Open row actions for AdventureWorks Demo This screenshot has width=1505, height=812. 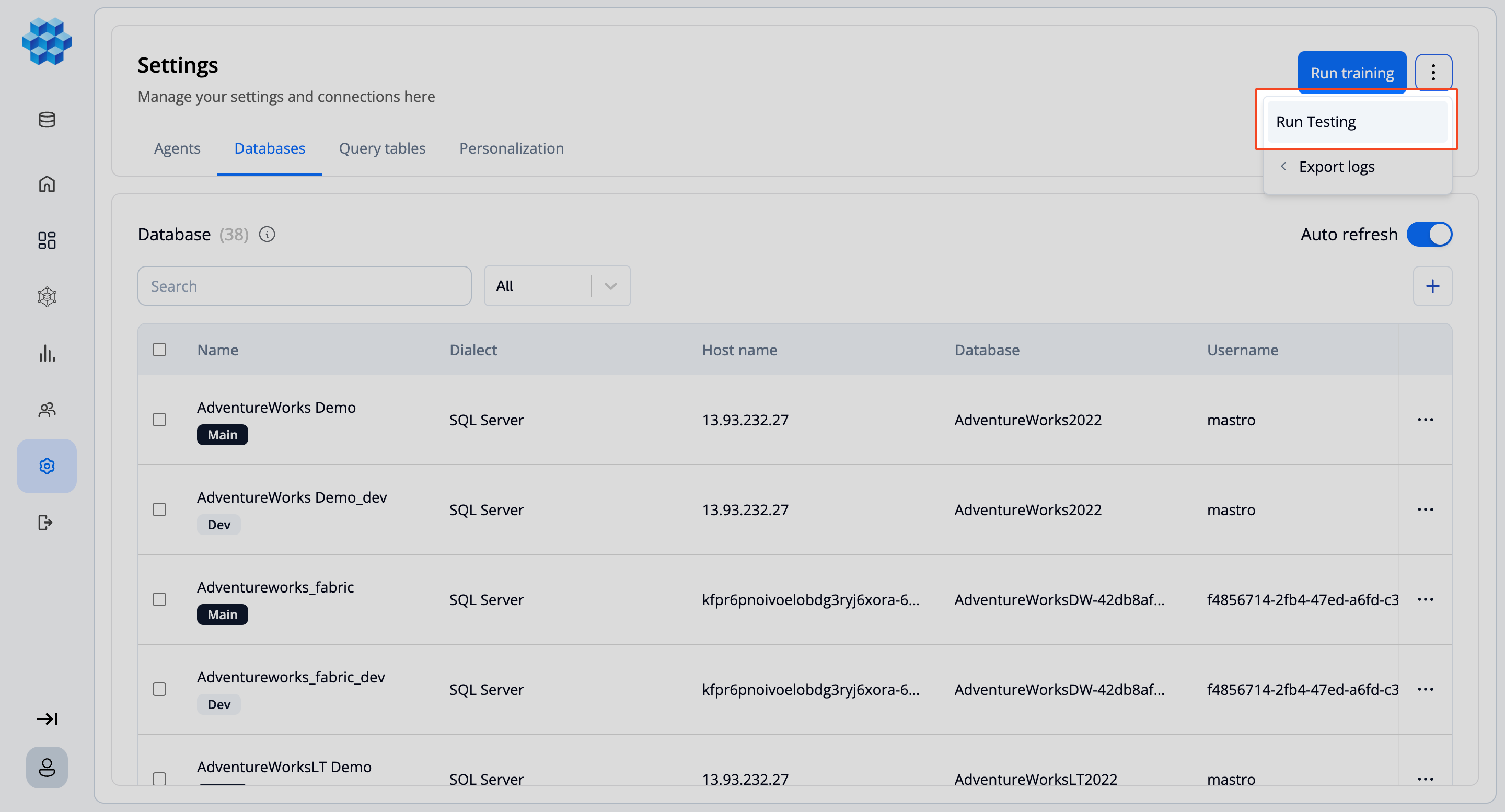1426,420
